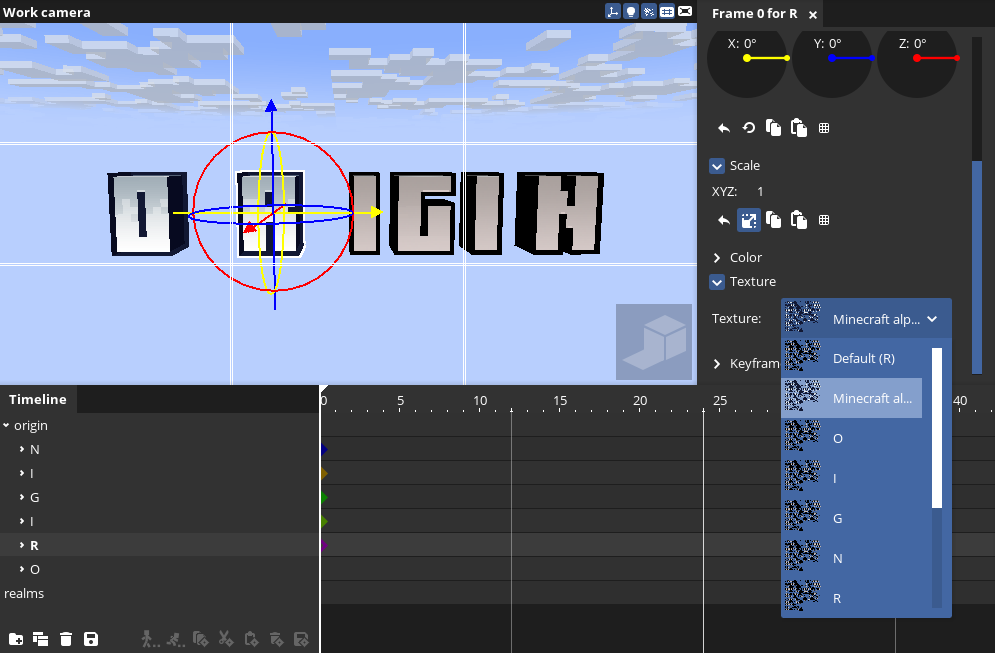Expand the G timeline item arrow
995x653 pixels.
click(x=22, y=497)
